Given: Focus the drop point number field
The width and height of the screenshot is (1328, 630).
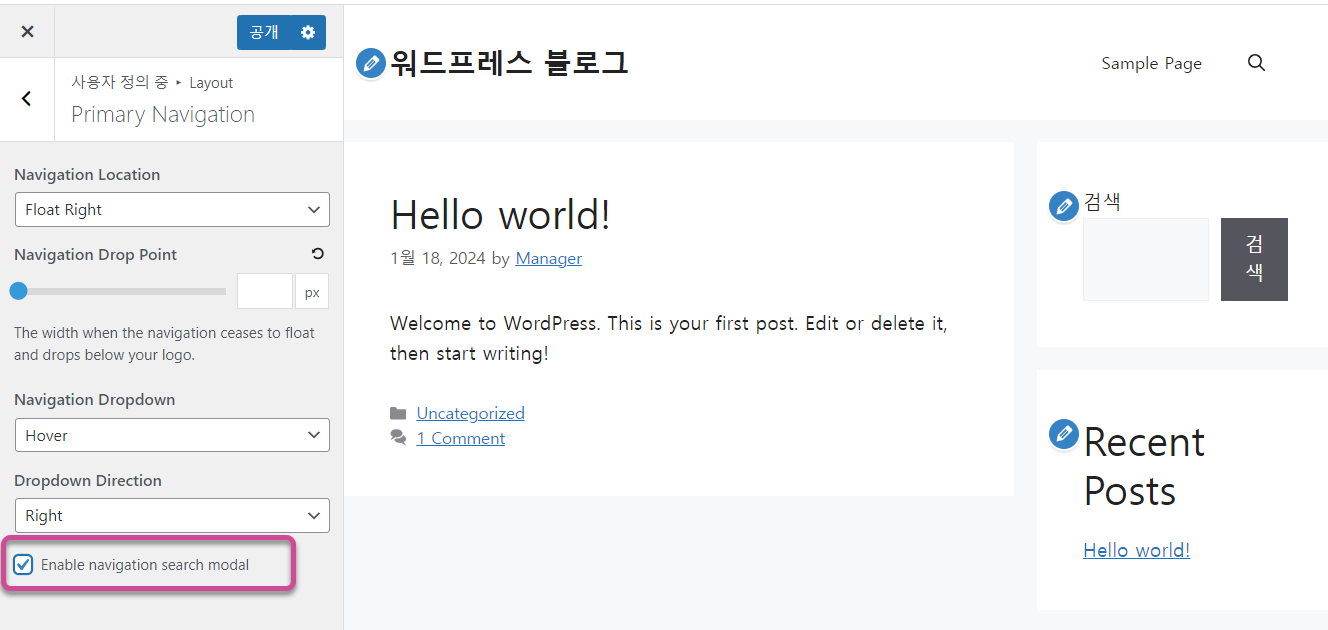Looking at the screenshot, I should pos(265,291).
